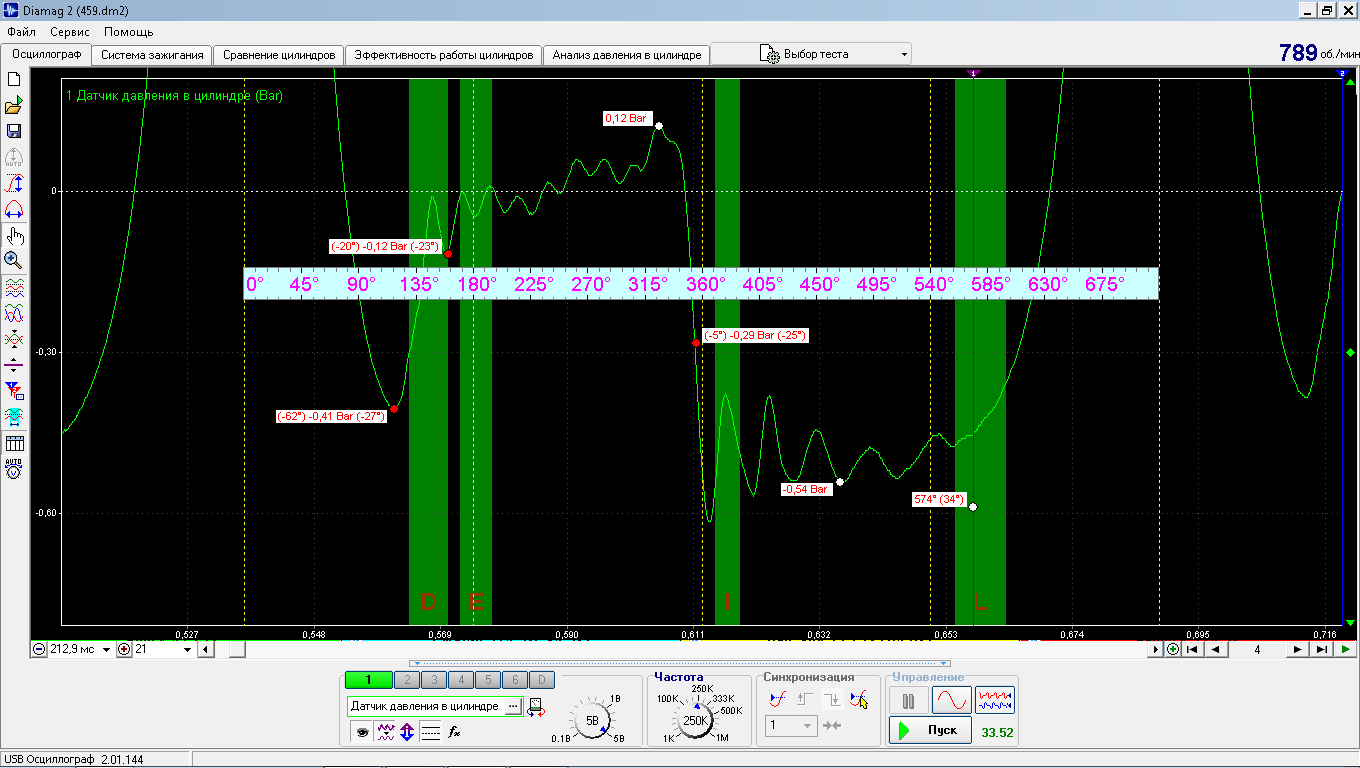Toggle channel 5 button

coord(486,680)
